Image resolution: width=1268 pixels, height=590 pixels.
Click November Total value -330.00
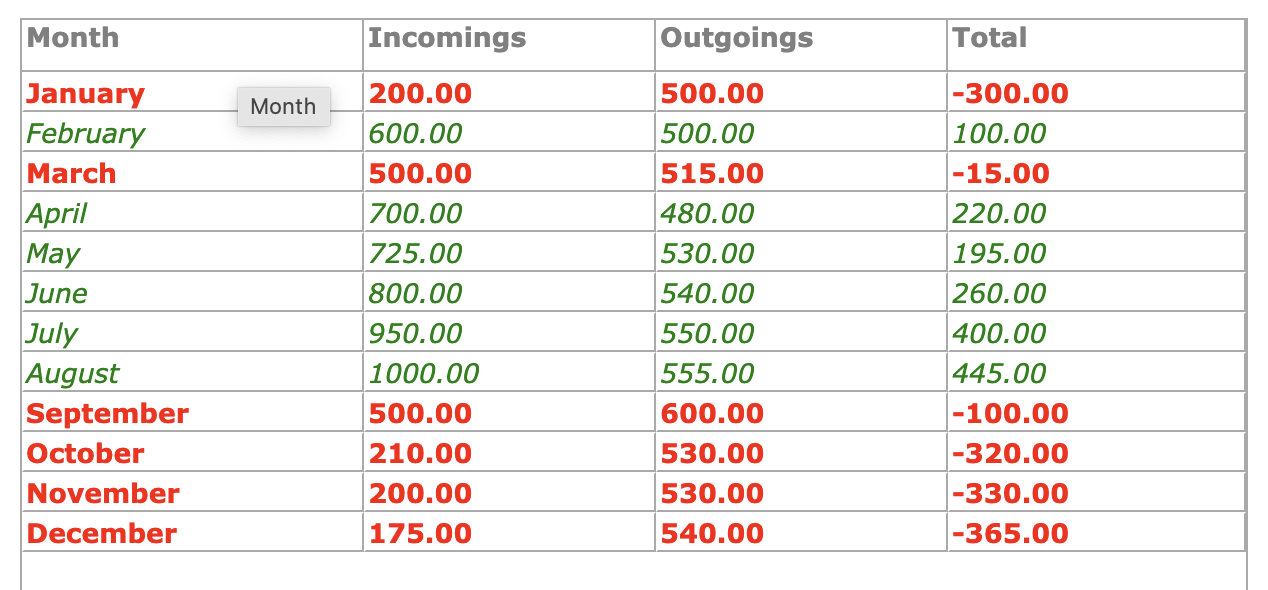pyautogui.click(x=1010, y=494)
